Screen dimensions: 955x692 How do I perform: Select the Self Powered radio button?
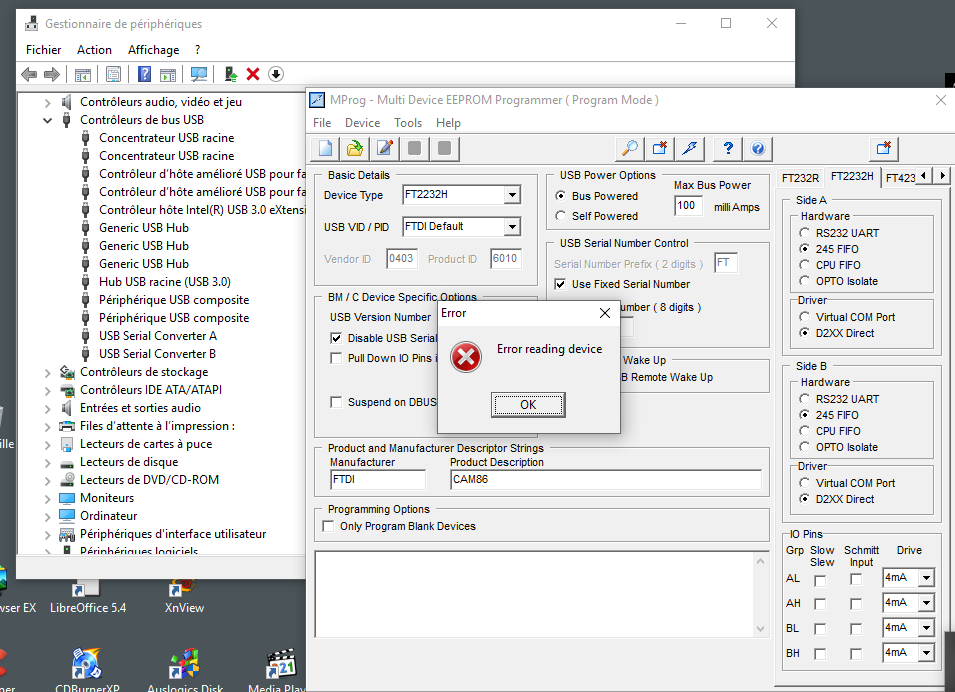coord(560,216)
